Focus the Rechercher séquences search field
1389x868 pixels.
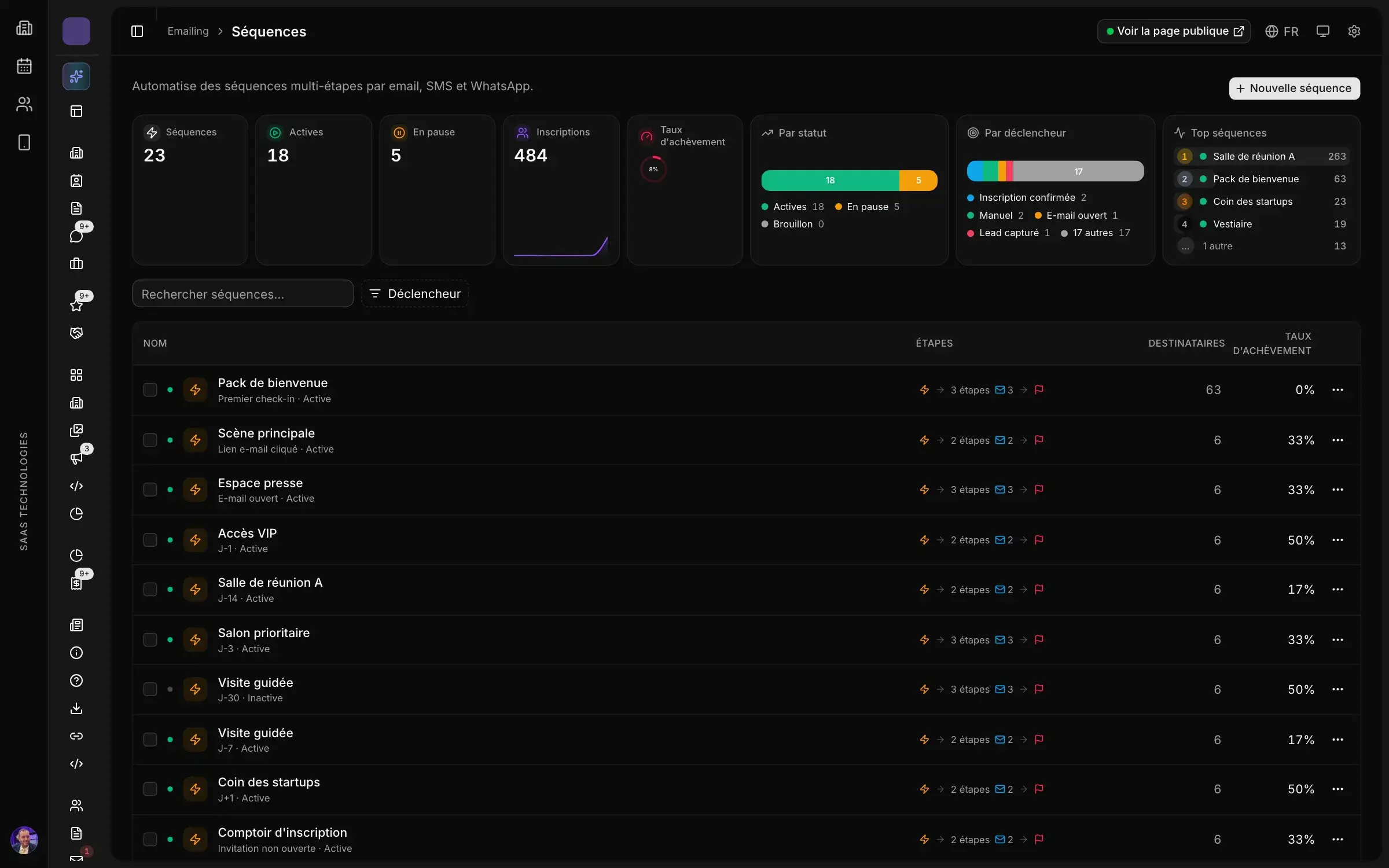coord(242,294)
